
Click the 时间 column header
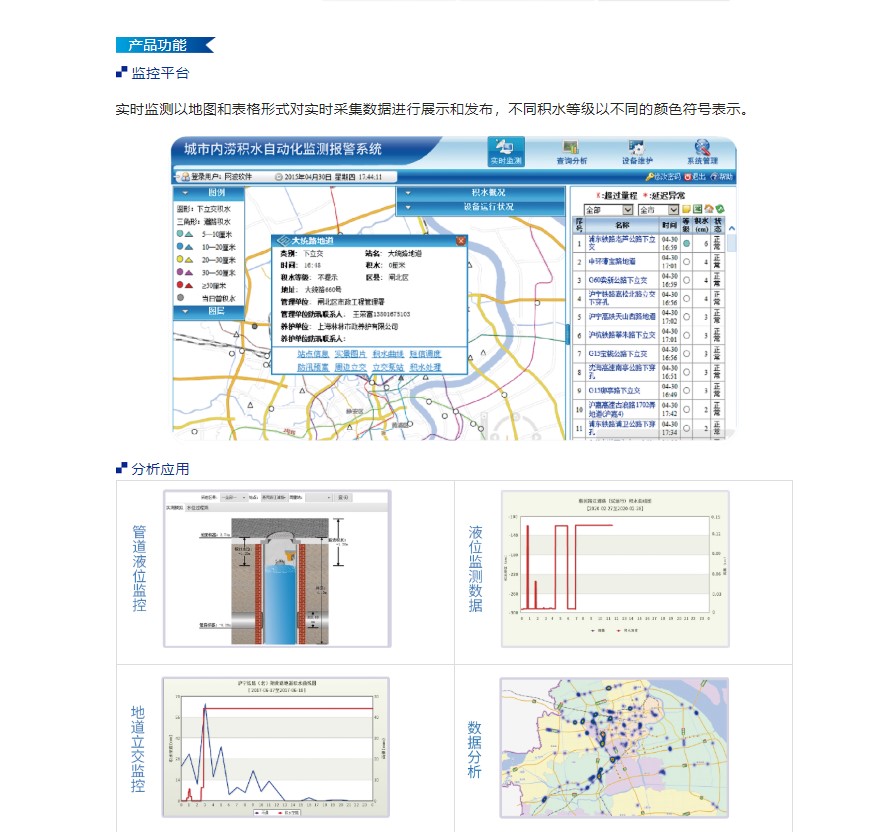pyautogui.click(x=669, y=225)
